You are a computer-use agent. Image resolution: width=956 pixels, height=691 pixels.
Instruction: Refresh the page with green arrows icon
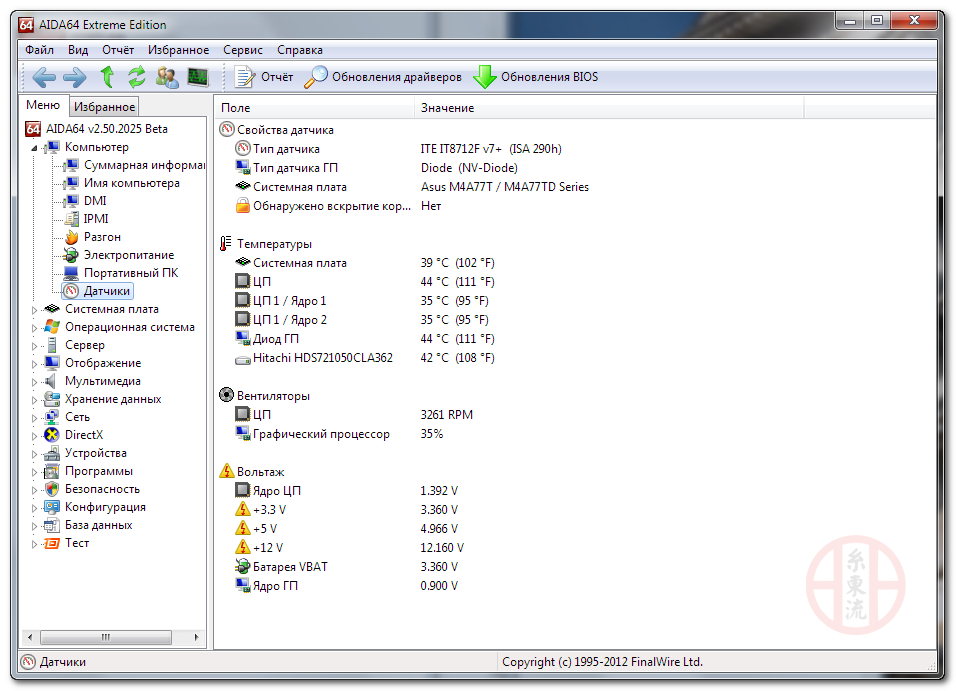coord(137,77)
